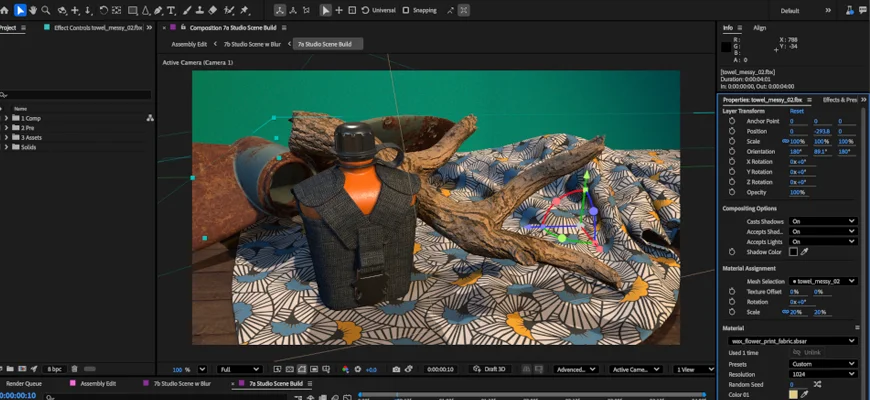Click the Color 01 swatch
The width and height of the screenshot is (870, 400).
[793, 394]
